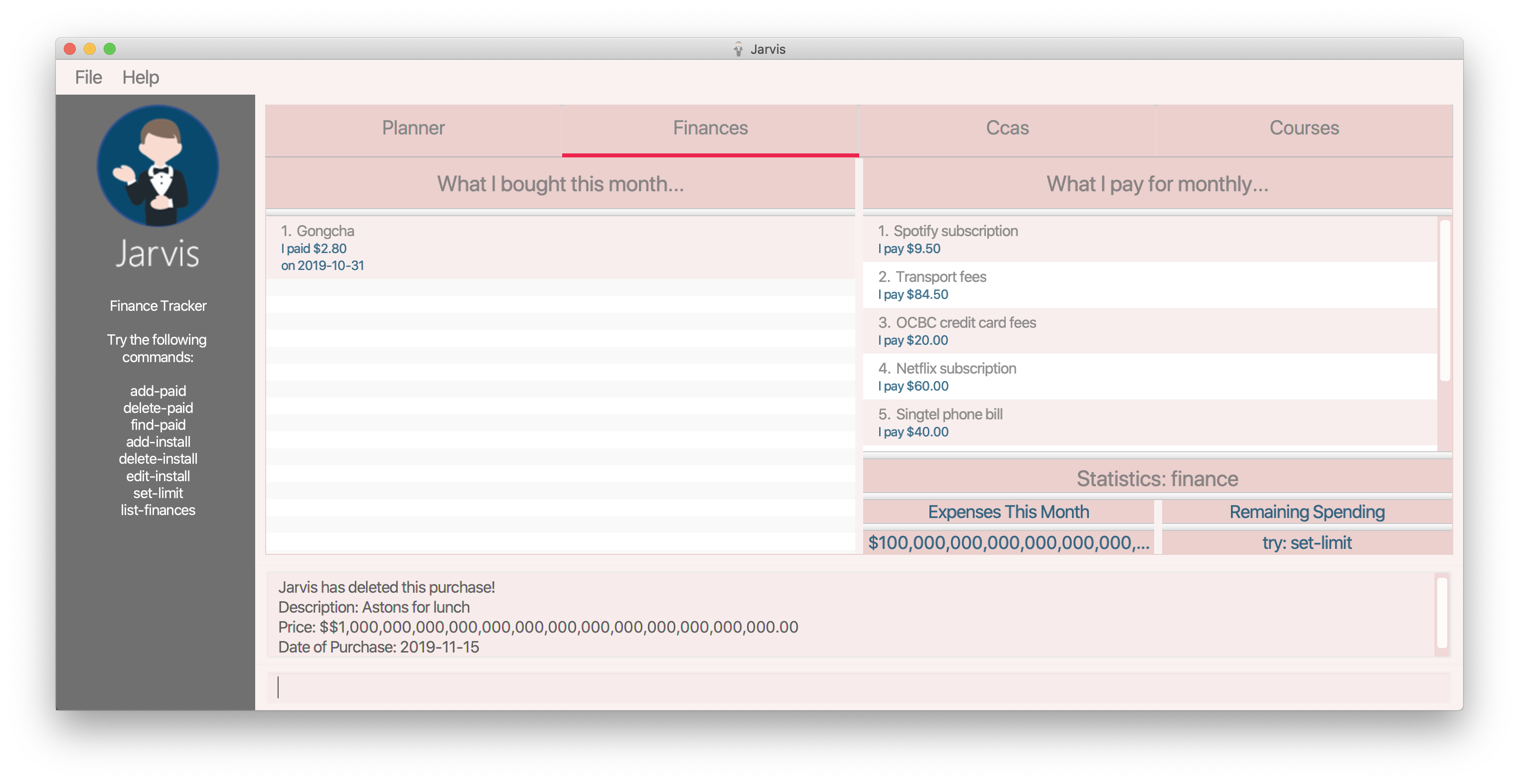Select the Spotify subscription installment
This screenshot has height=784, width=1519.
[x=1149, y=239]
